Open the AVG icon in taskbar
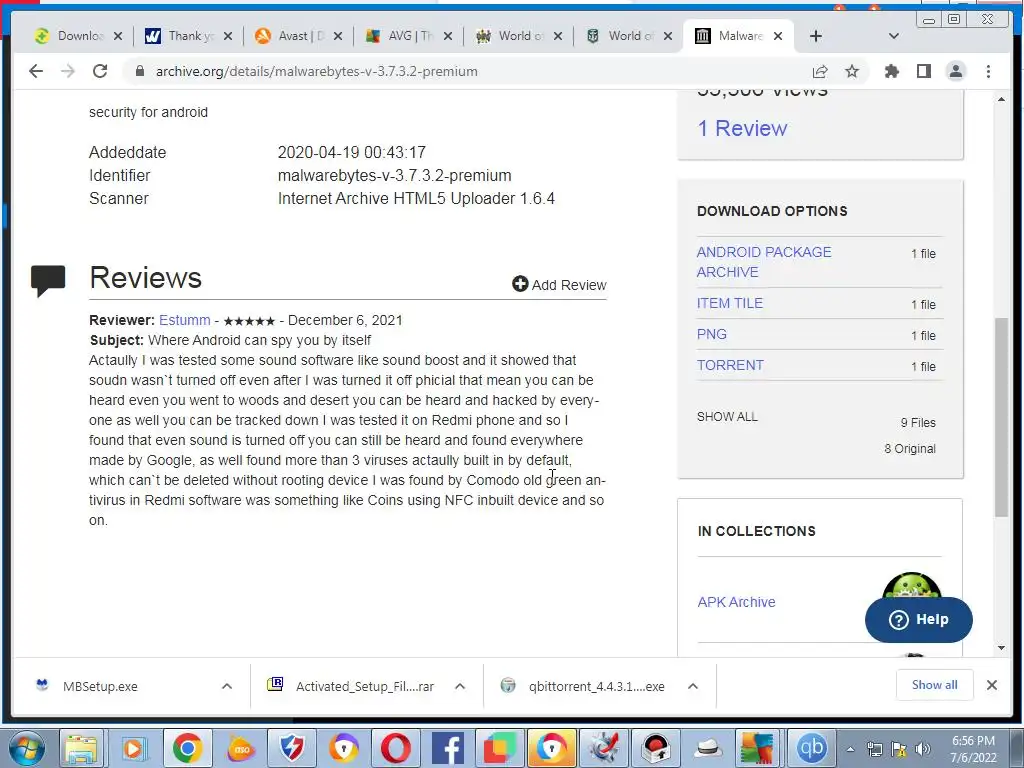1024x768 pixels. (x=758, y=748)
